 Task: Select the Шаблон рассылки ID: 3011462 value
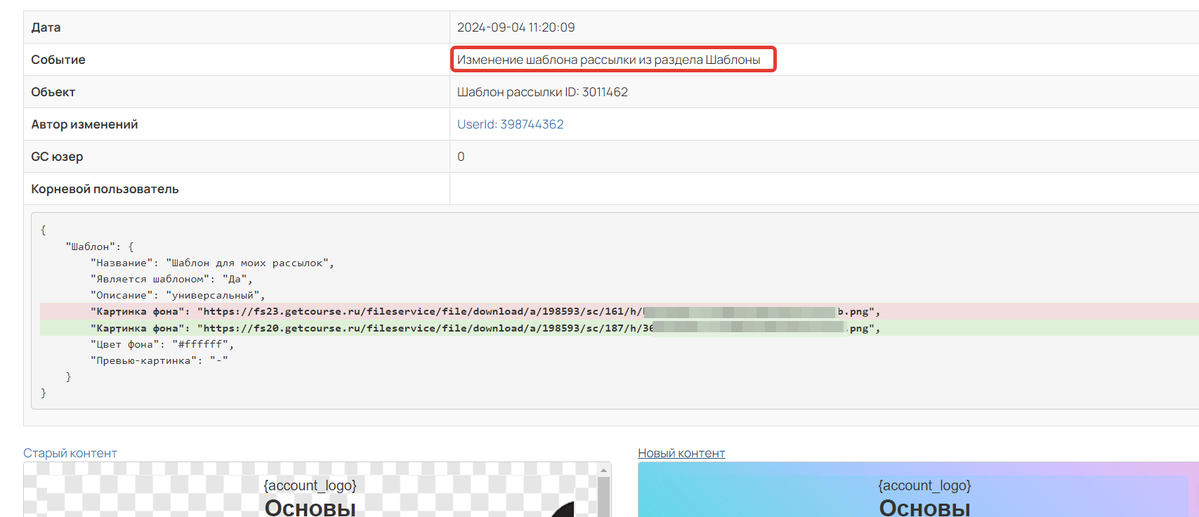(542, 92)
